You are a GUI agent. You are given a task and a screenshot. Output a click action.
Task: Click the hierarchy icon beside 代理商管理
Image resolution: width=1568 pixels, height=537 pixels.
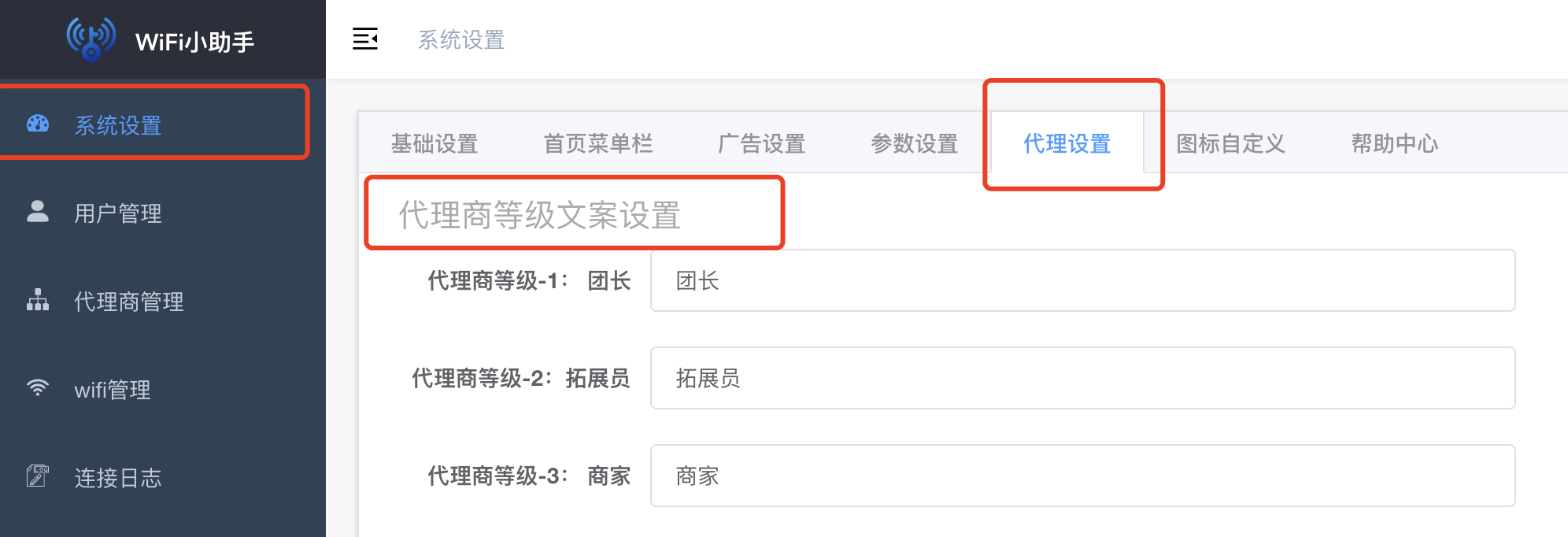click(38, 300)
